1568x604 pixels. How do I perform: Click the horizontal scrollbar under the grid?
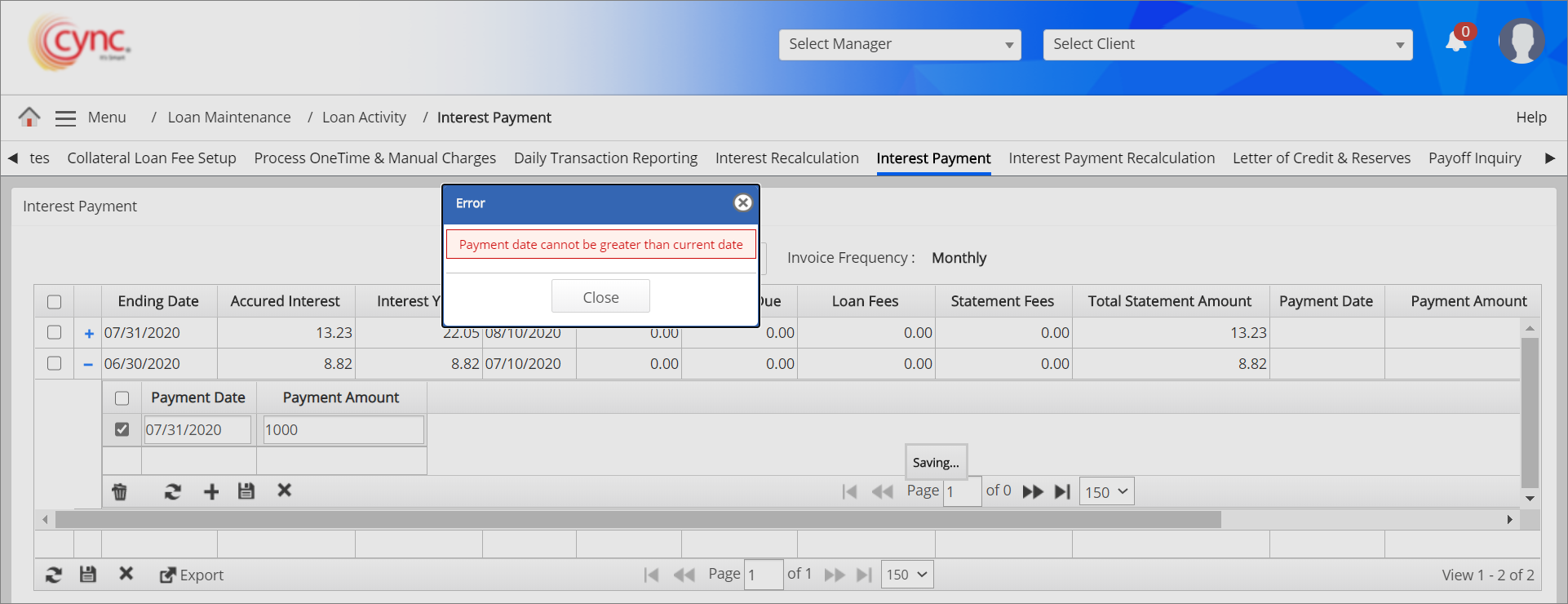point(638,520)
